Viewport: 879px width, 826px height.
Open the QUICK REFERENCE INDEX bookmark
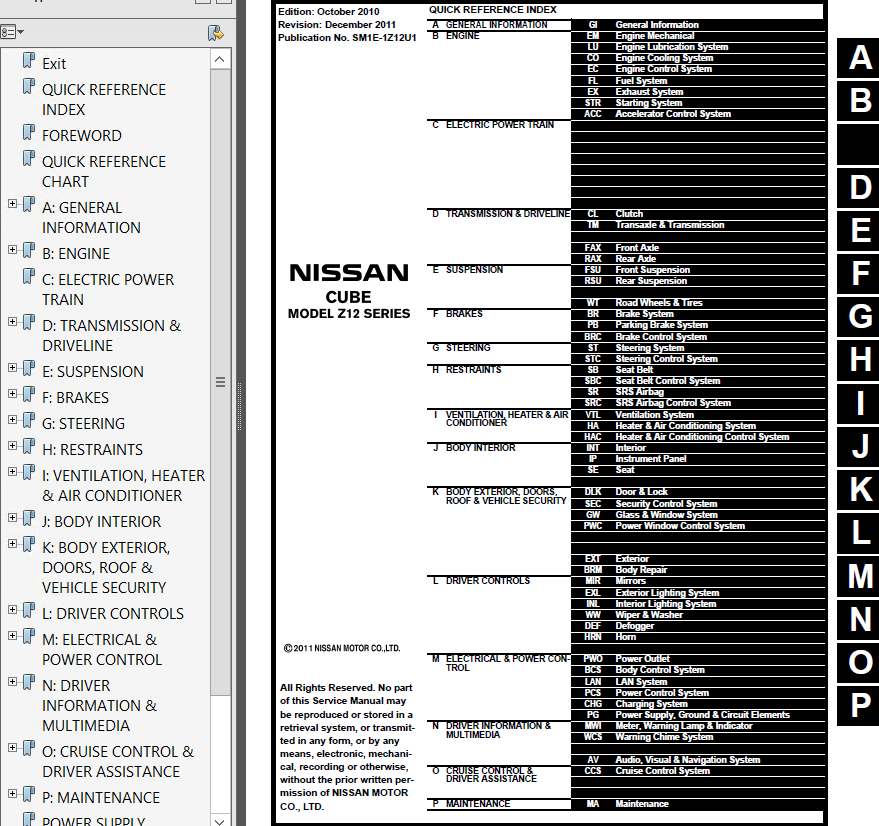(103, 99)
